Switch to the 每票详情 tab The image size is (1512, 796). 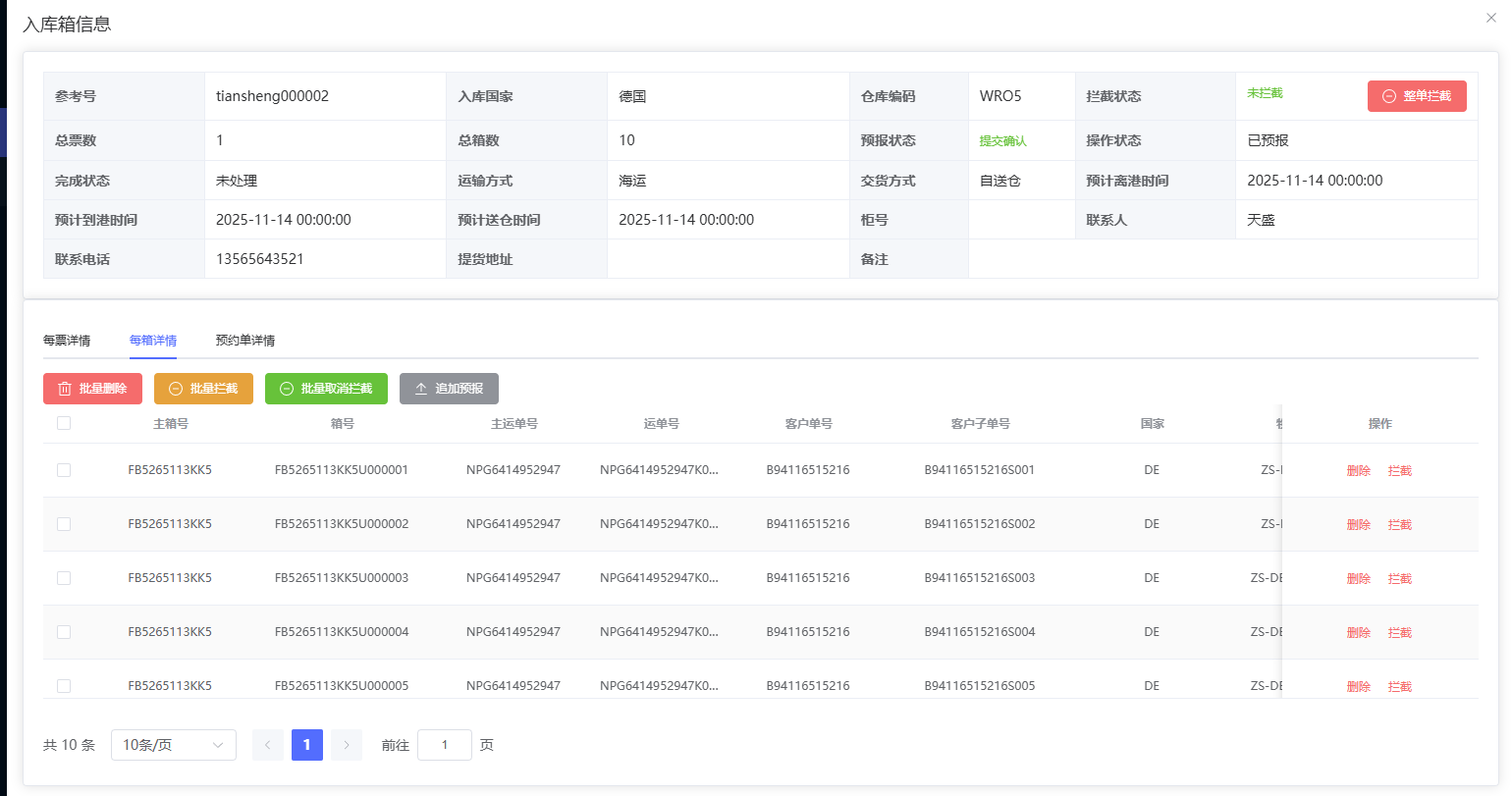click(x=67, y=341)
